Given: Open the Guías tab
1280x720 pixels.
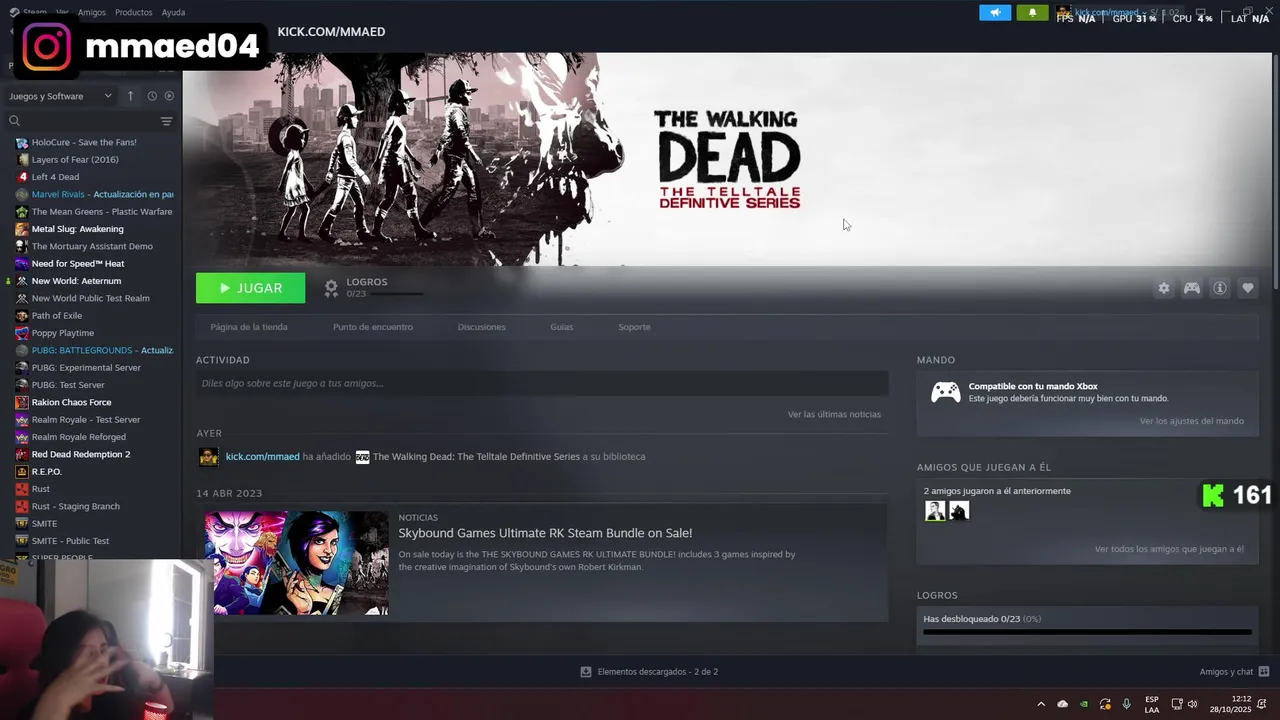Looking at the screenshot, I should coord(561,327).
